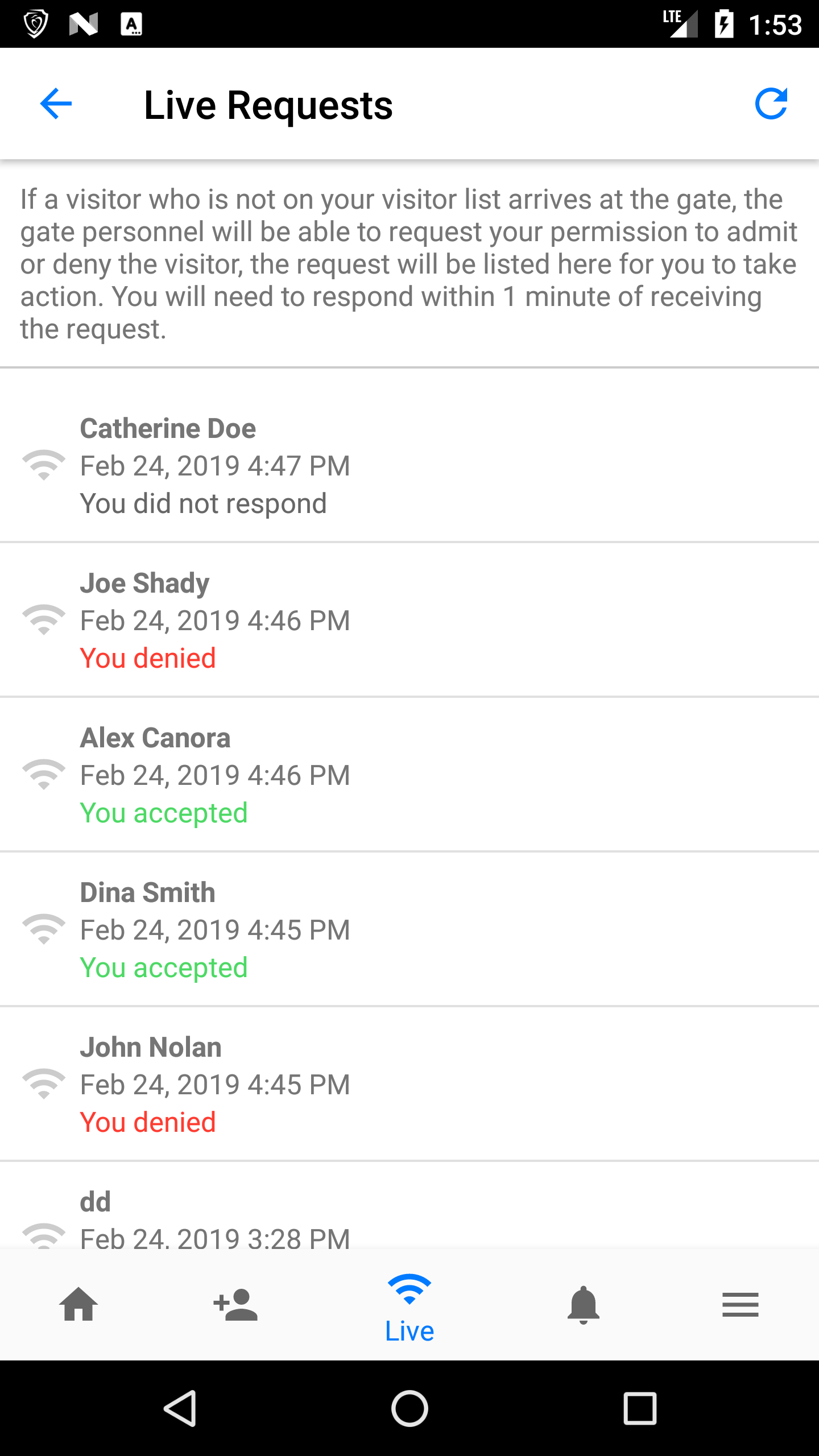
Task: Open Catherine Doe's request entry
Action: 409,465
